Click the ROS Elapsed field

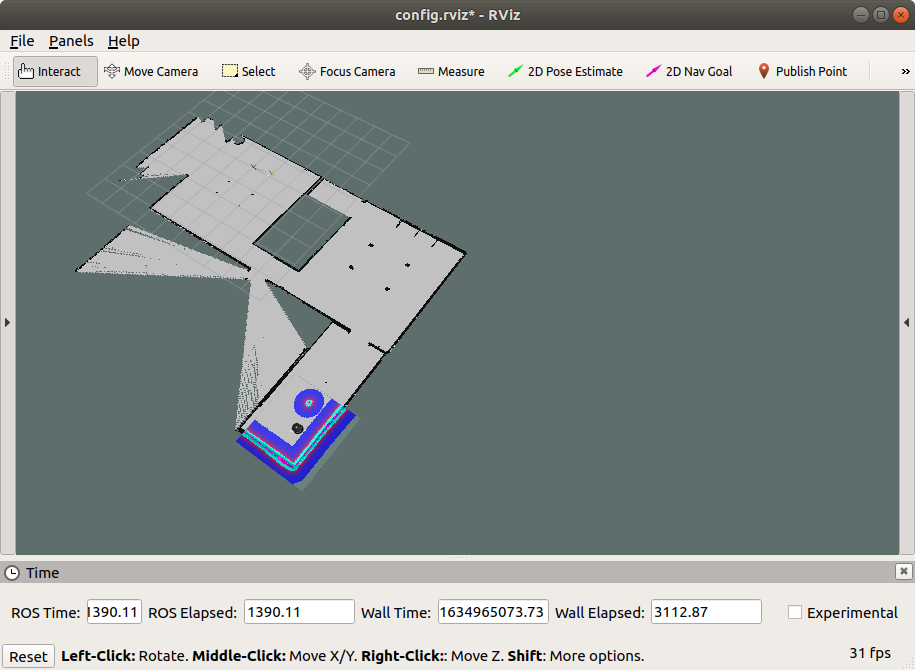[x=299, y=612]
